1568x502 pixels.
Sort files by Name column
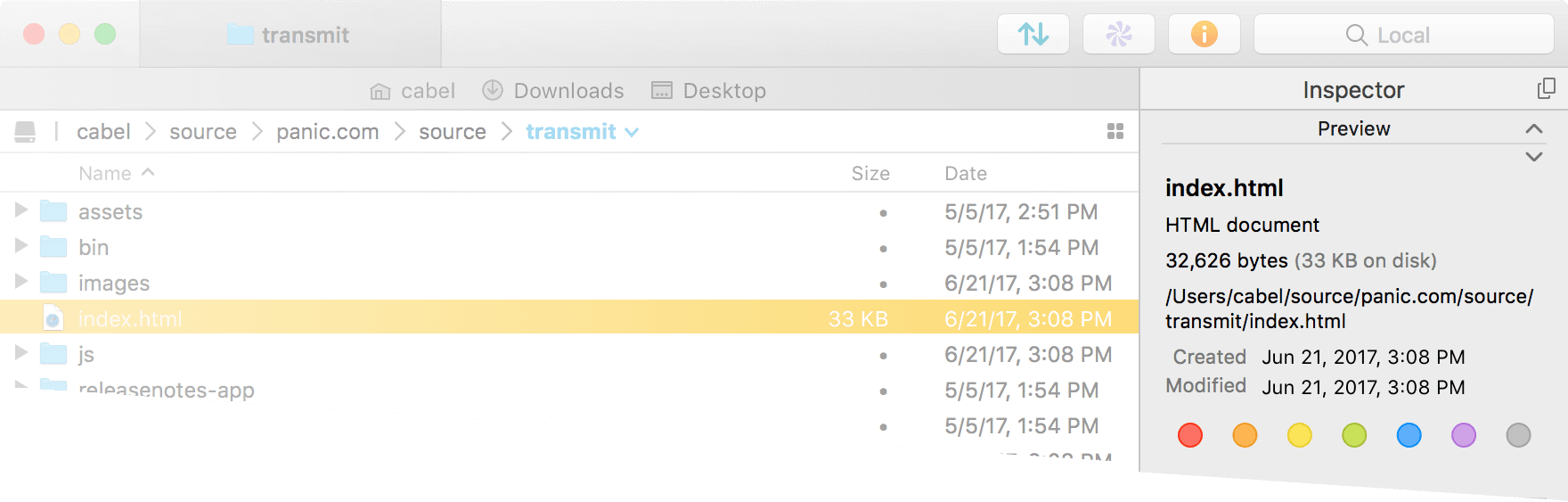click(105, 173)
